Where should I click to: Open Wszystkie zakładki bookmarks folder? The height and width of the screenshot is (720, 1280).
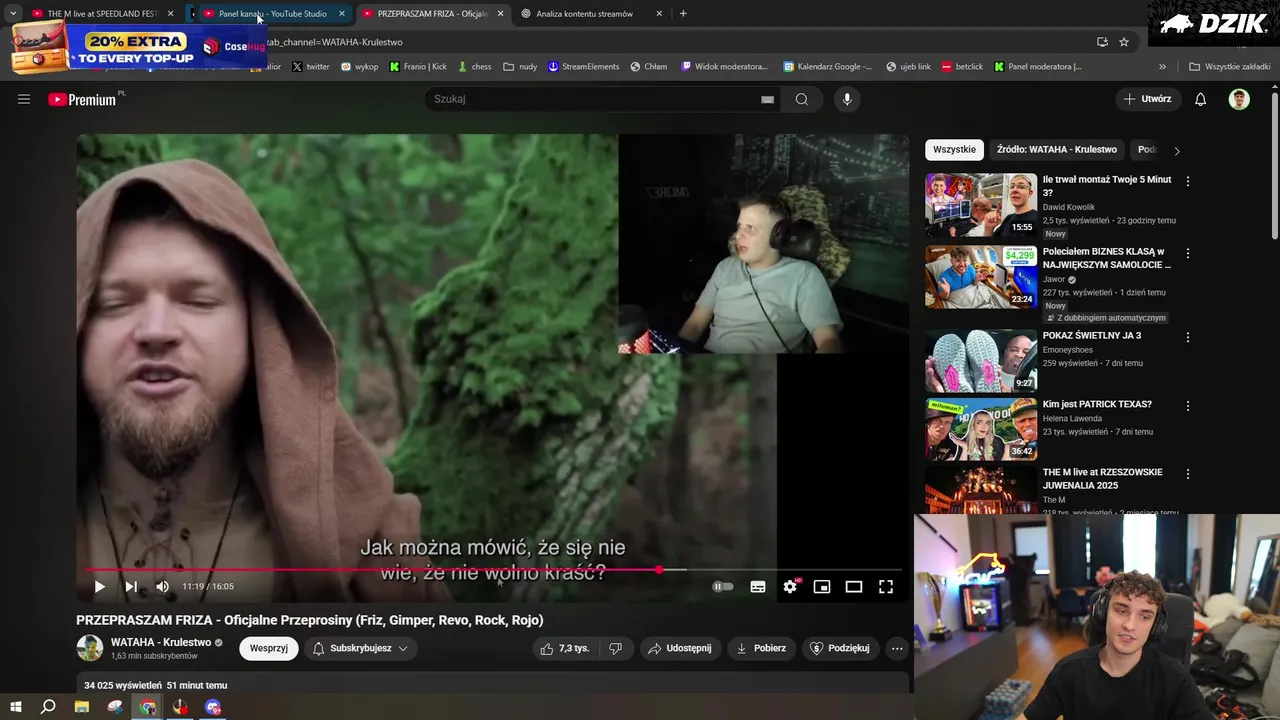1230,67
